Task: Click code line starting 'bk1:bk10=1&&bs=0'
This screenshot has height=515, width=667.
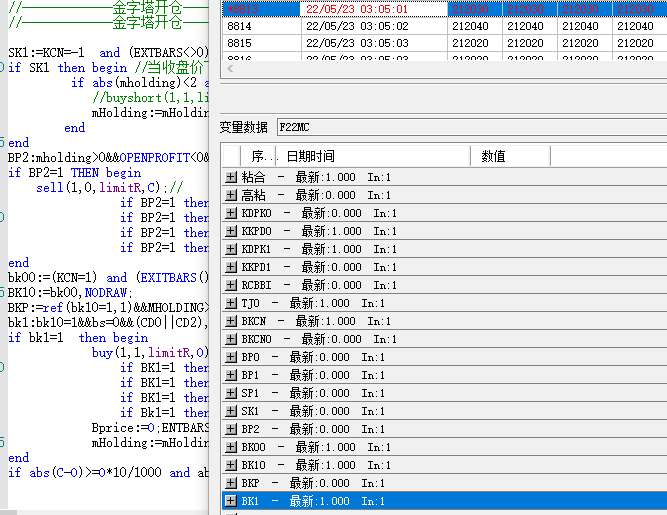Action: 108,322
